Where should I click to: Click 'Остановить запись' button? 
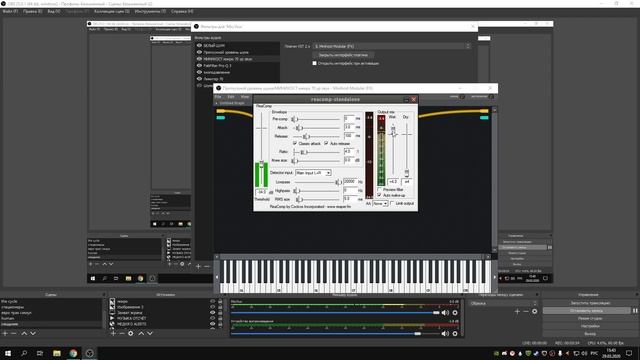[587, 311]
